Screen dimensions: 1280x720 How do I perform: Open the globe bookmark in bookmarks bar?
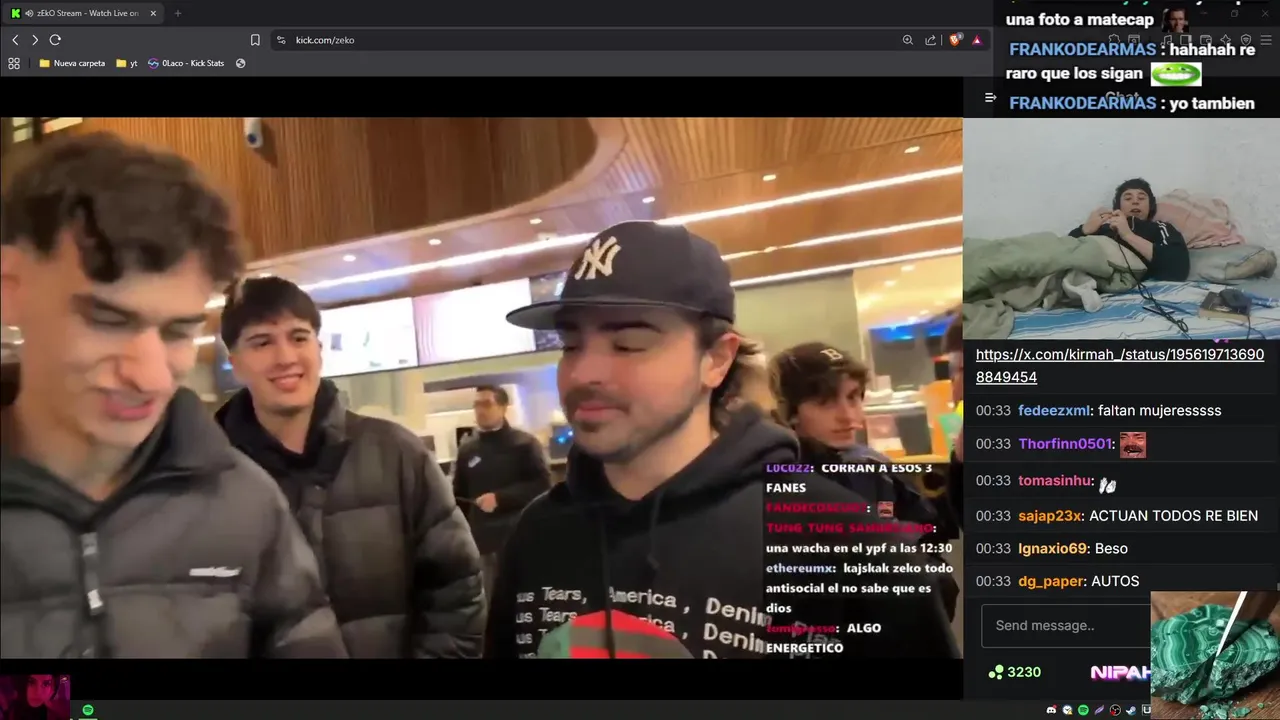pos(241,63)
